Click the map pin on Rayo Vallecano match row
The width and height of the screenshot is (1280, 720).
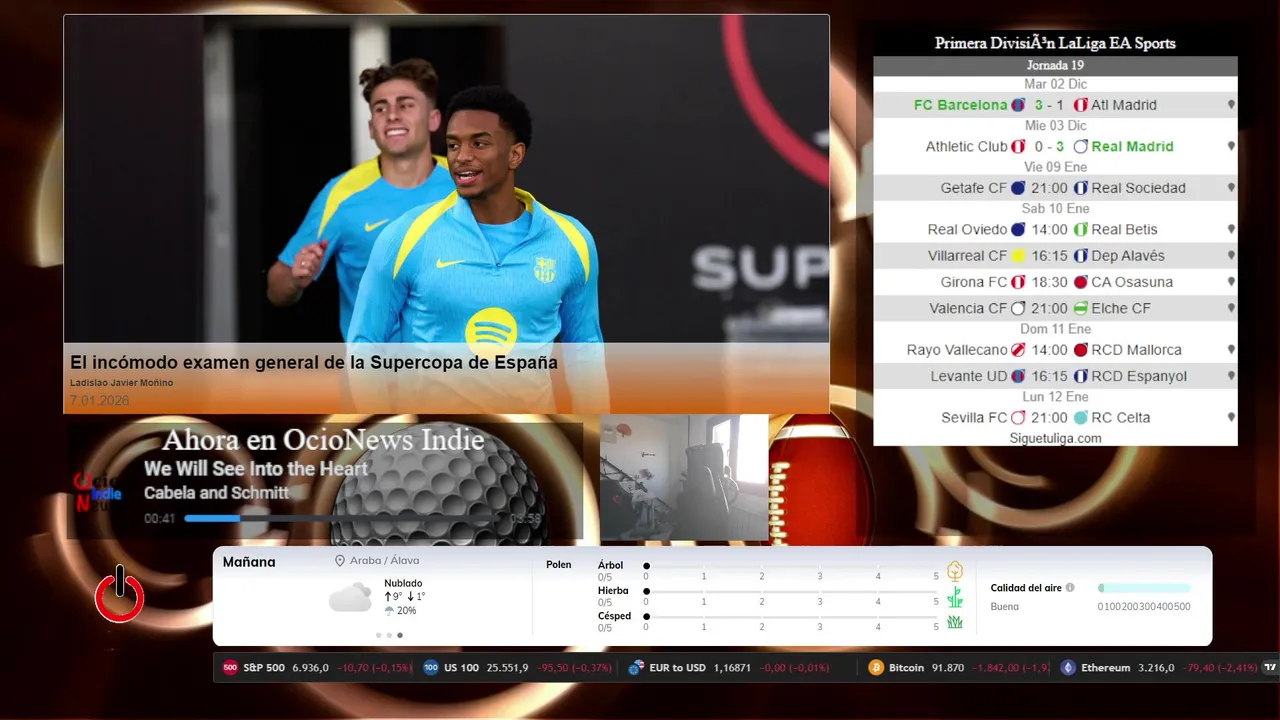[1231, 350]
